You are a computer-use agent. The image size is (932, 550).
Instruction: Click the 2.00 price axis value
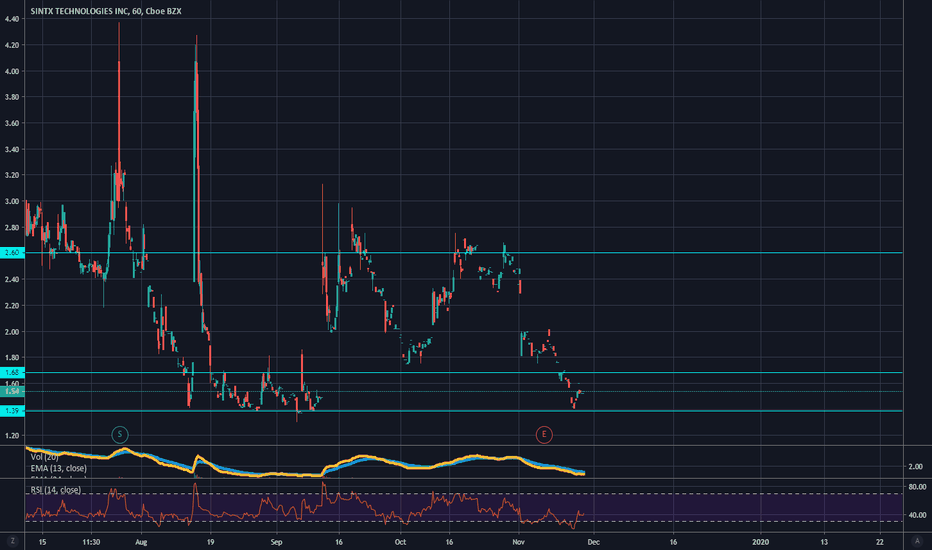point(12,332)
